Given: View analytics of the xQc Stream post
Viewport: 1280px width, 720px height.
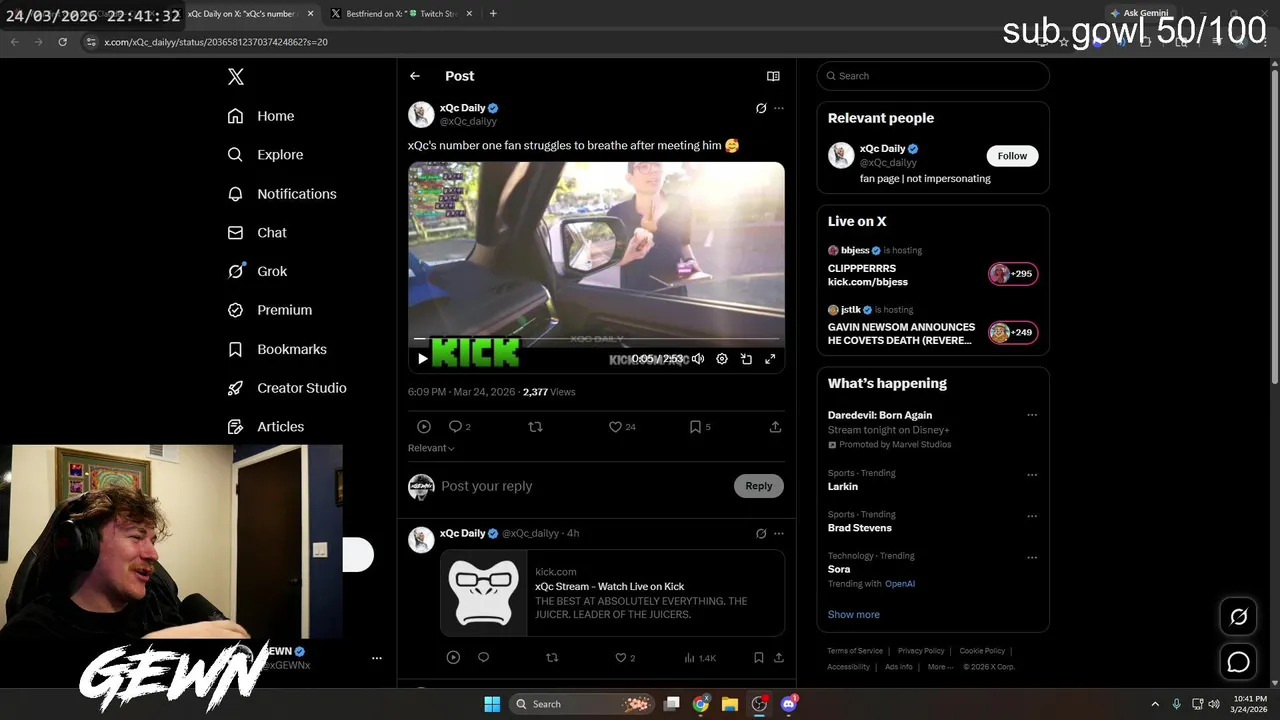Looking at the screenshot, I should tap(700, 658).
